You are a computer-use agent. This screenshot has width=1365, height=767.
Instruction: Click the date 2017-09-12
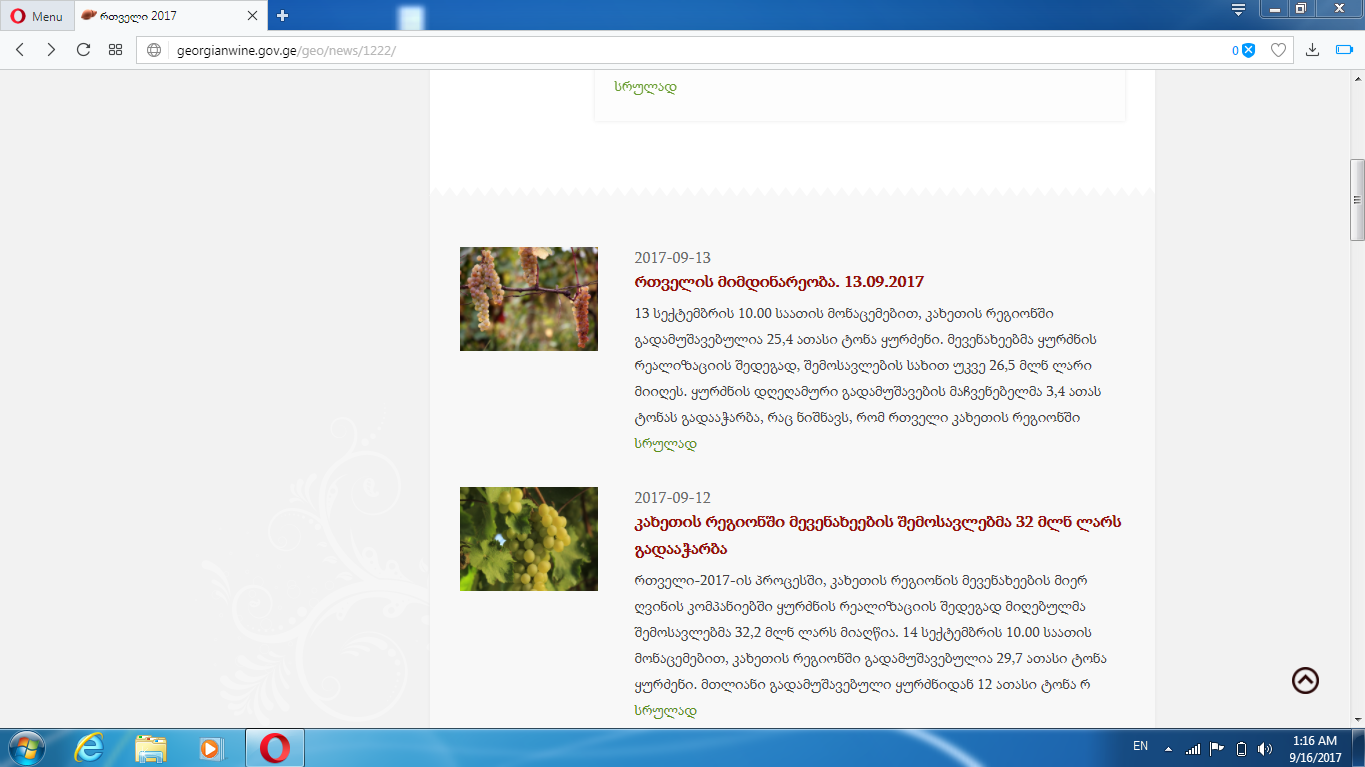(673, 498)
